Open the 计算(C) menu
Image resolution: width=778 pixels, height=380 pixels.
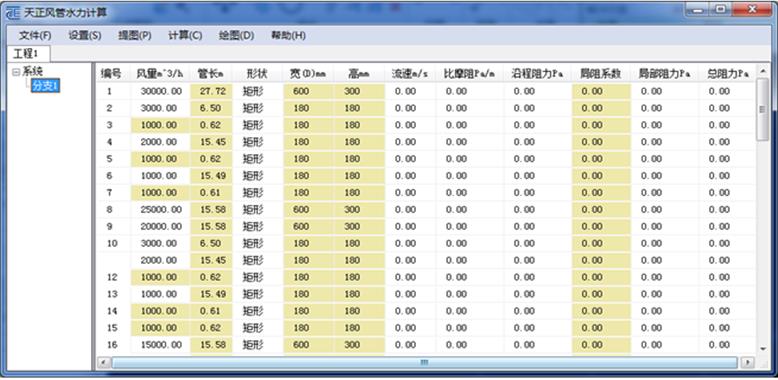[x=185, y=36]
